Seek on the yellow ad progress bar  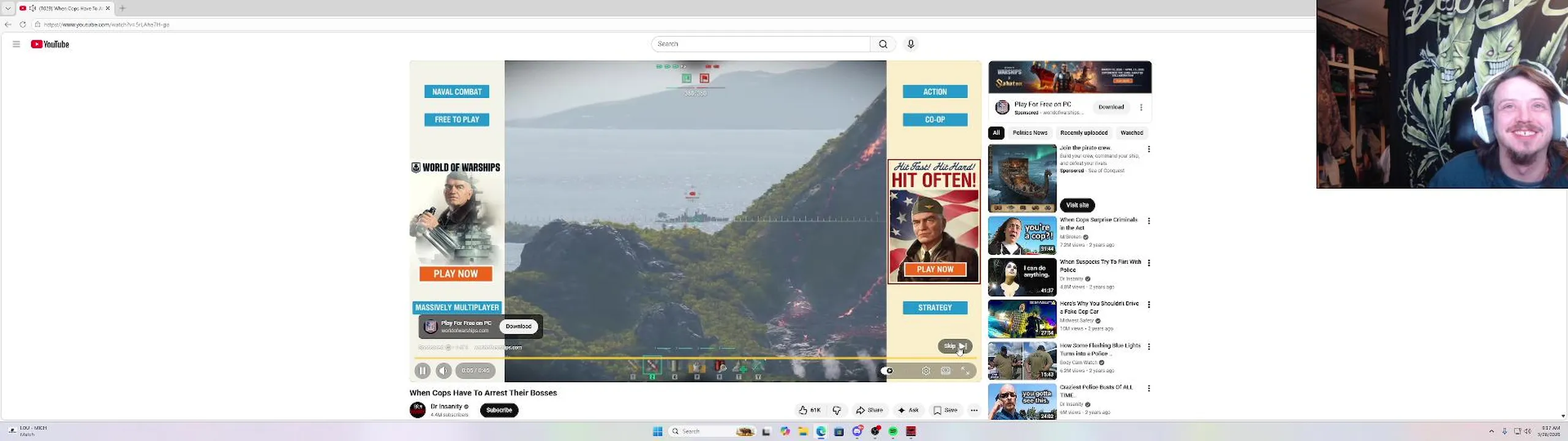pyautogui.click(x=695, y=358)
